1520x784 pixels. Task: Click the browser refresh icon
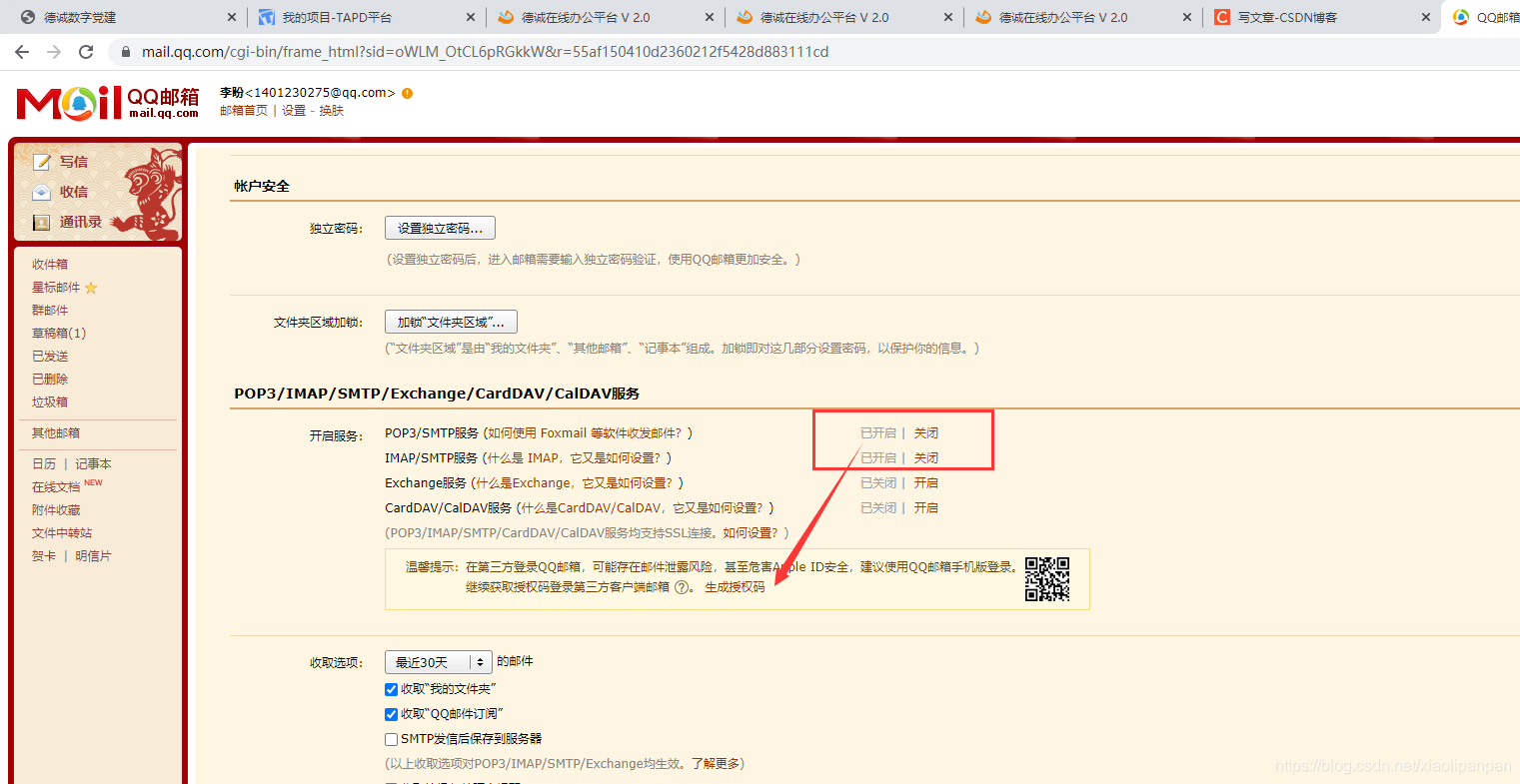pos(85,51)
